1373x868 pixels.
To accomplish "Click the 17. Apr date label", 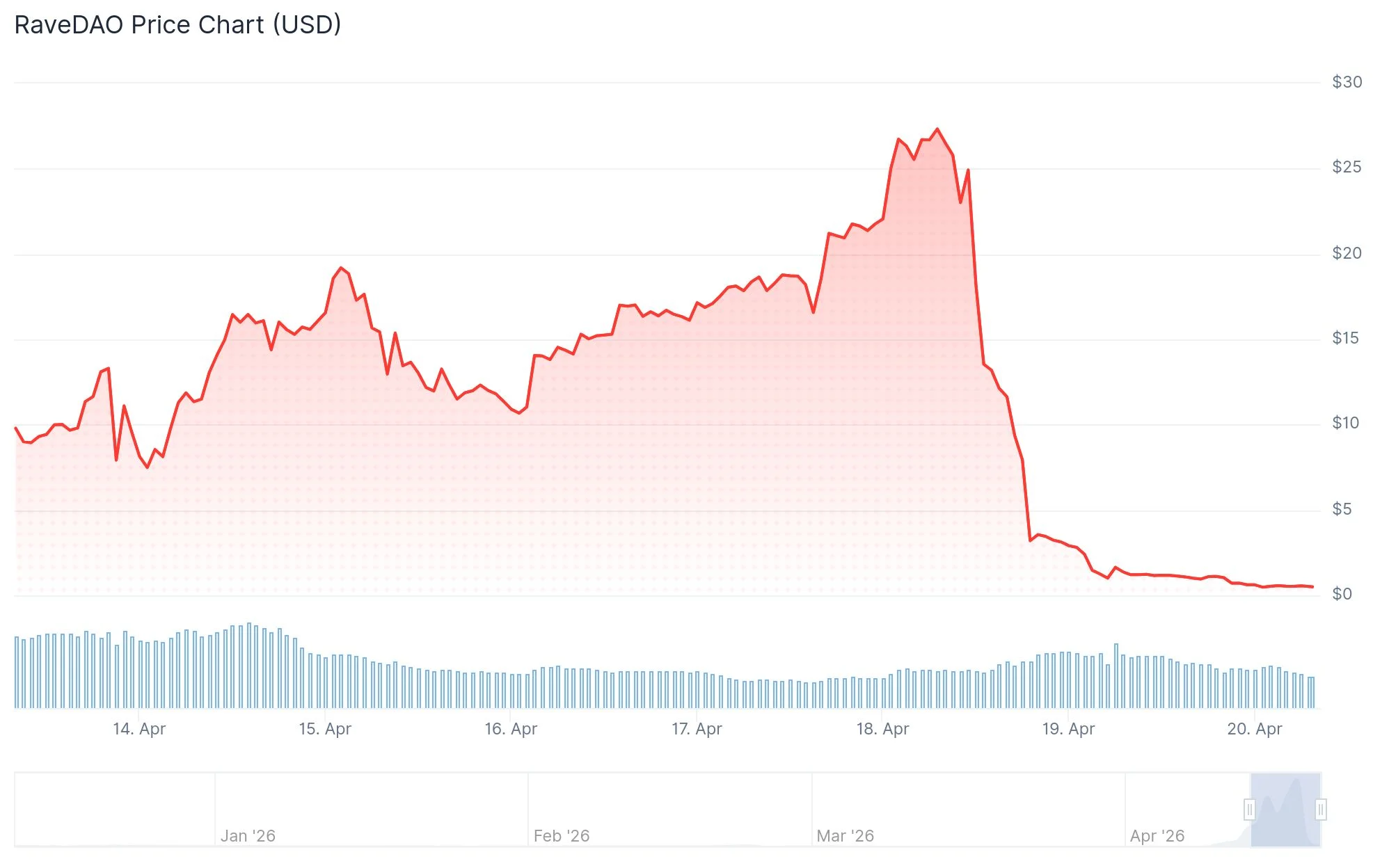I will pos(697,729).
